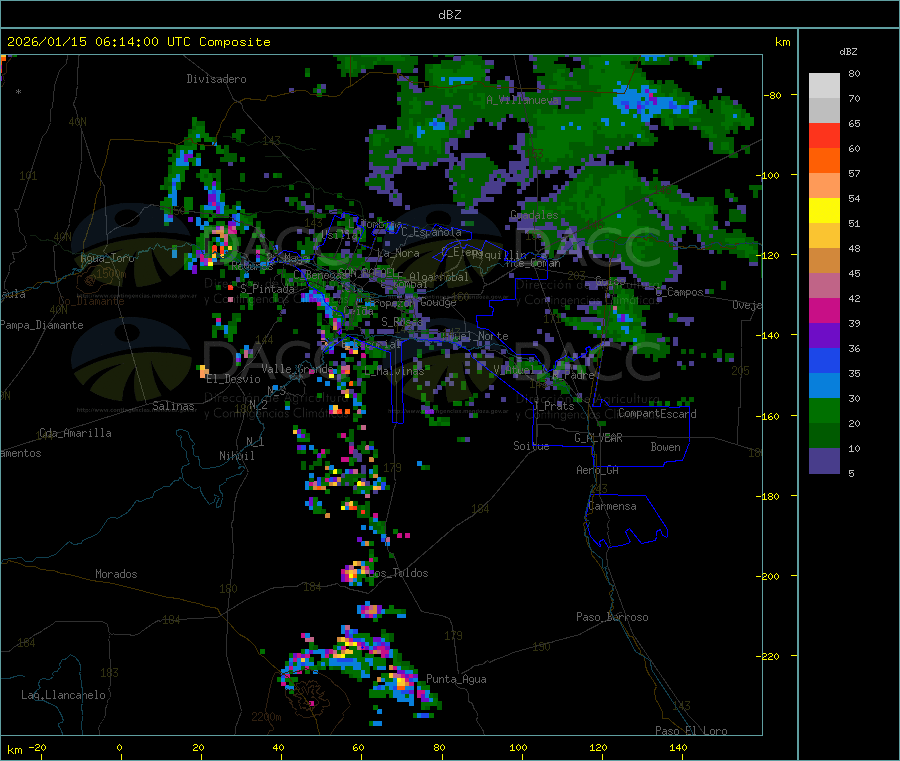Screen dimensions: 900x761
Task: Pick the light grey 70-80 dBZ legend swatch
Action: (x=824, y=86)
